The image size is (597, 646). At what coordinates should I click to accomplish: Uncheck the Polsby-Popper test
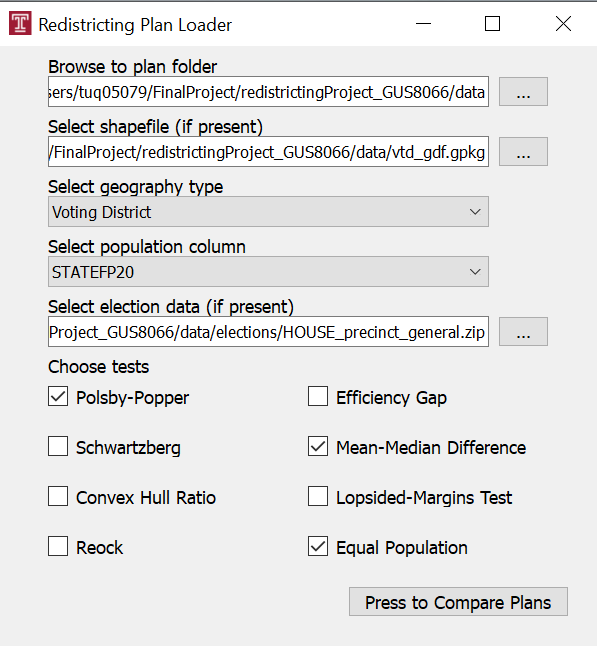(x=58, y=396)
